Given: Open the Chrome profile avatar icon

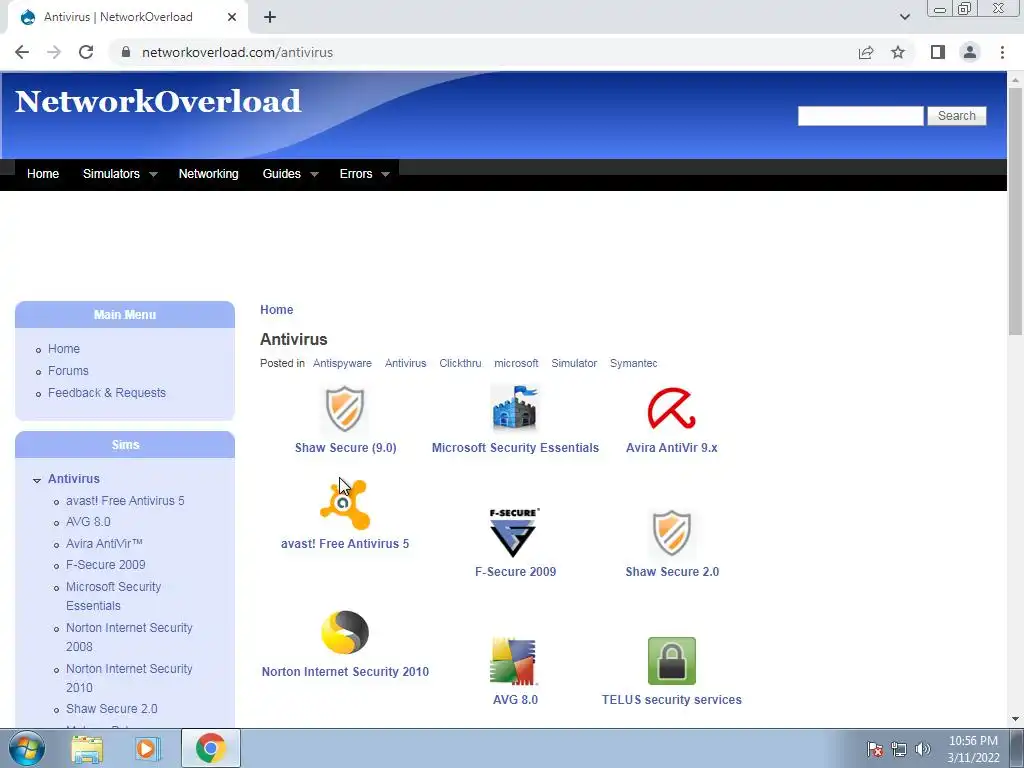Looking at the screenshot, I should click(x=970, y=52).
